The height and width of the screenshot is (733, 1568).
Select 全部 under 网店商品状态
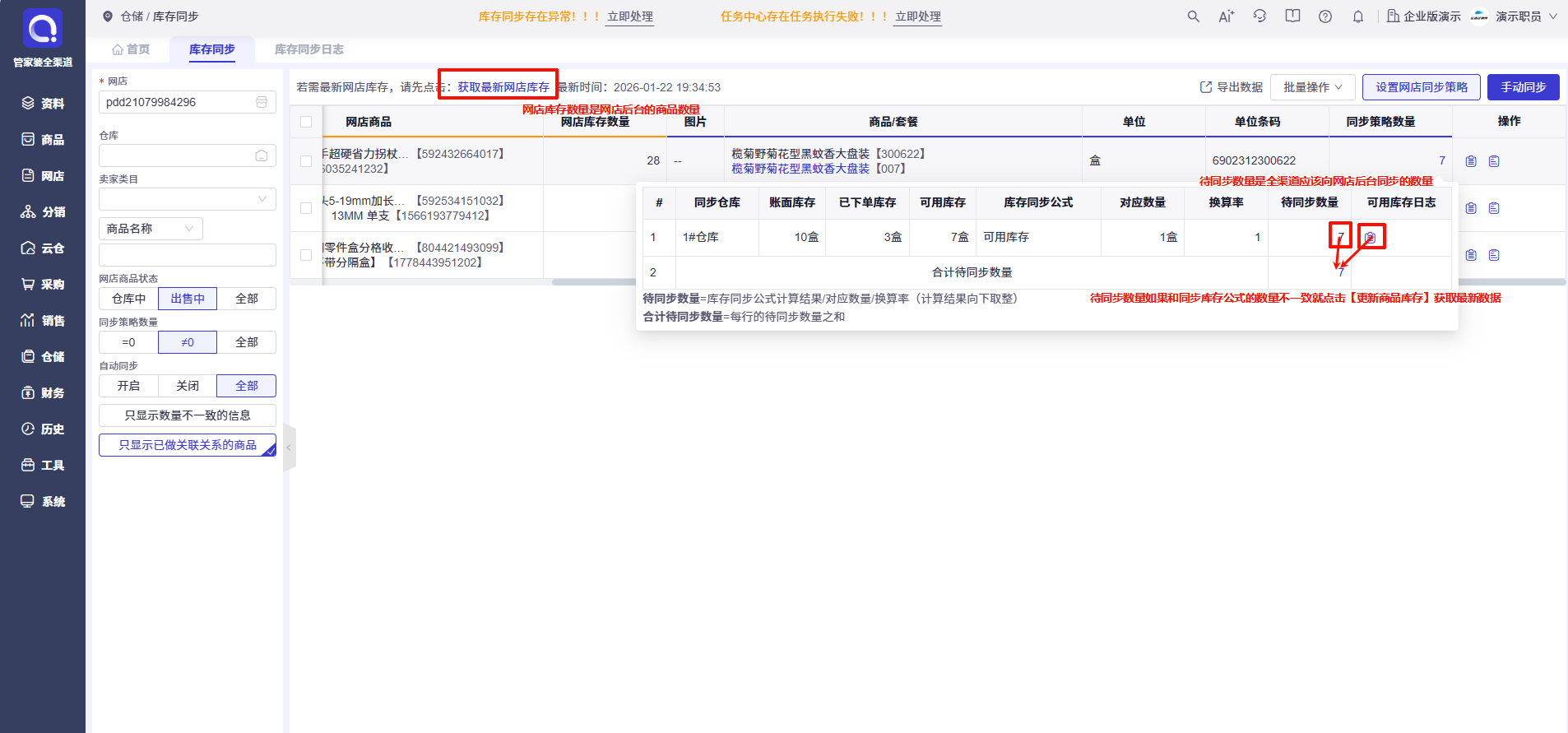pyautogui.click(x=247, y=299)
